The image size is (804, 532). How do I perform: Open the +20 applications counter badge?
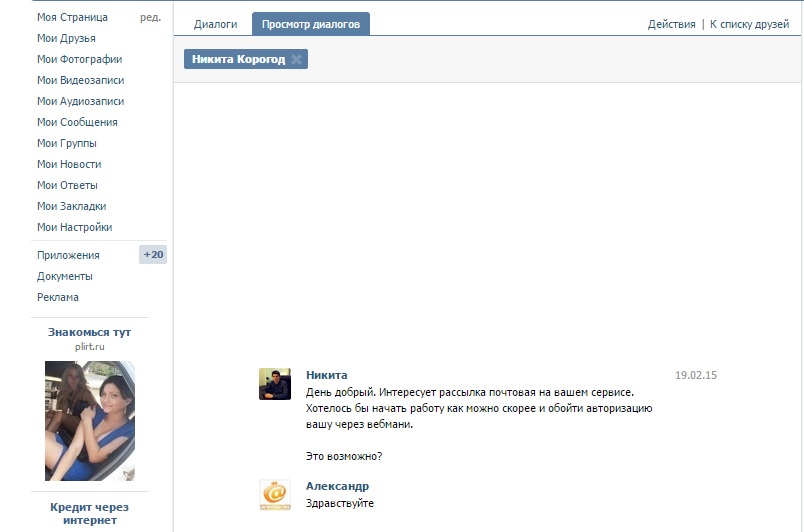coord(153,255)
